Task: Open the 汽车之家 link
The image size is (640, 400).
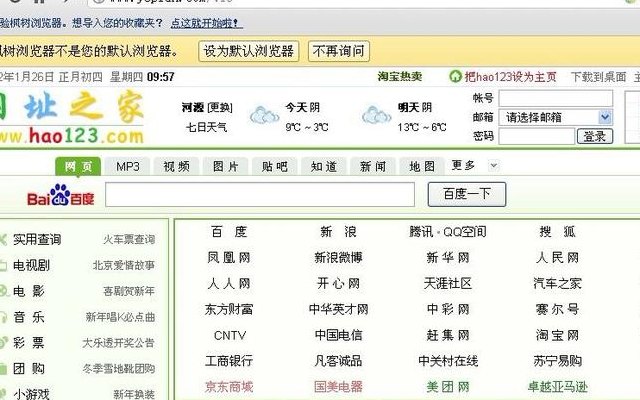Action: pos(558,283)
